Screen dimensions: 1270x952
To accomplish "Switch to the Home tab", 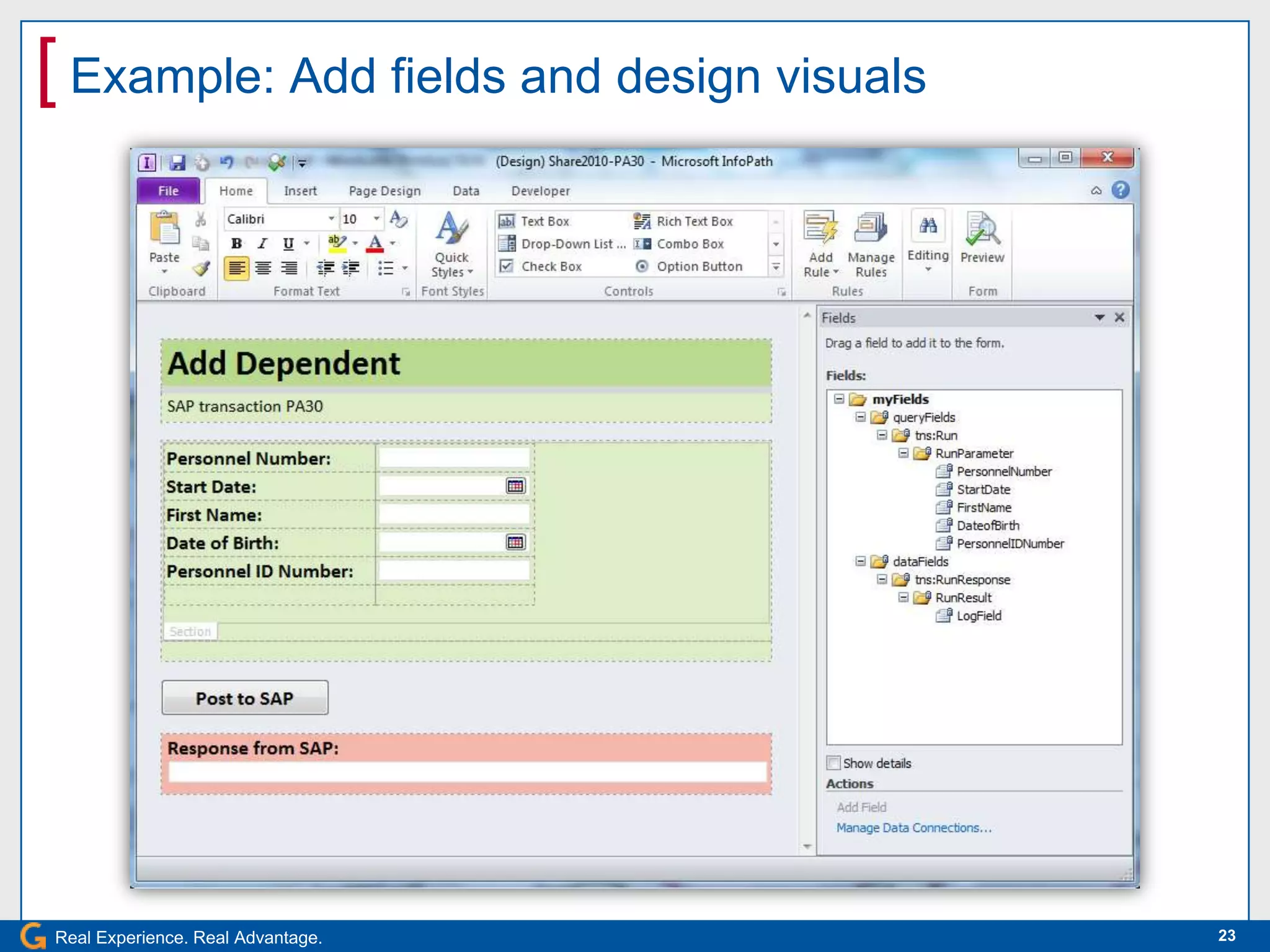I will click(236, 191).
